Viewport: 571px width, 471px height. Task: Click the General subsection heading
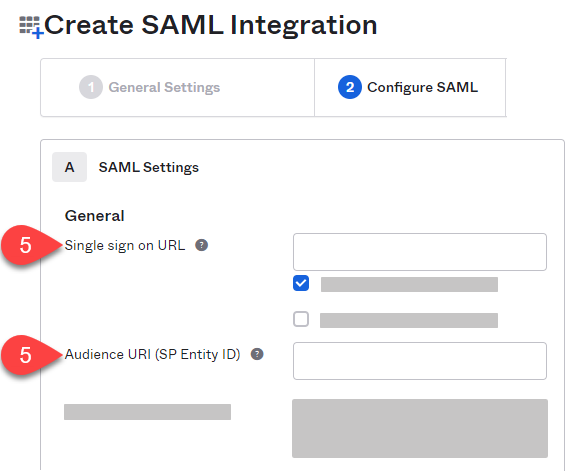[95, 216]
